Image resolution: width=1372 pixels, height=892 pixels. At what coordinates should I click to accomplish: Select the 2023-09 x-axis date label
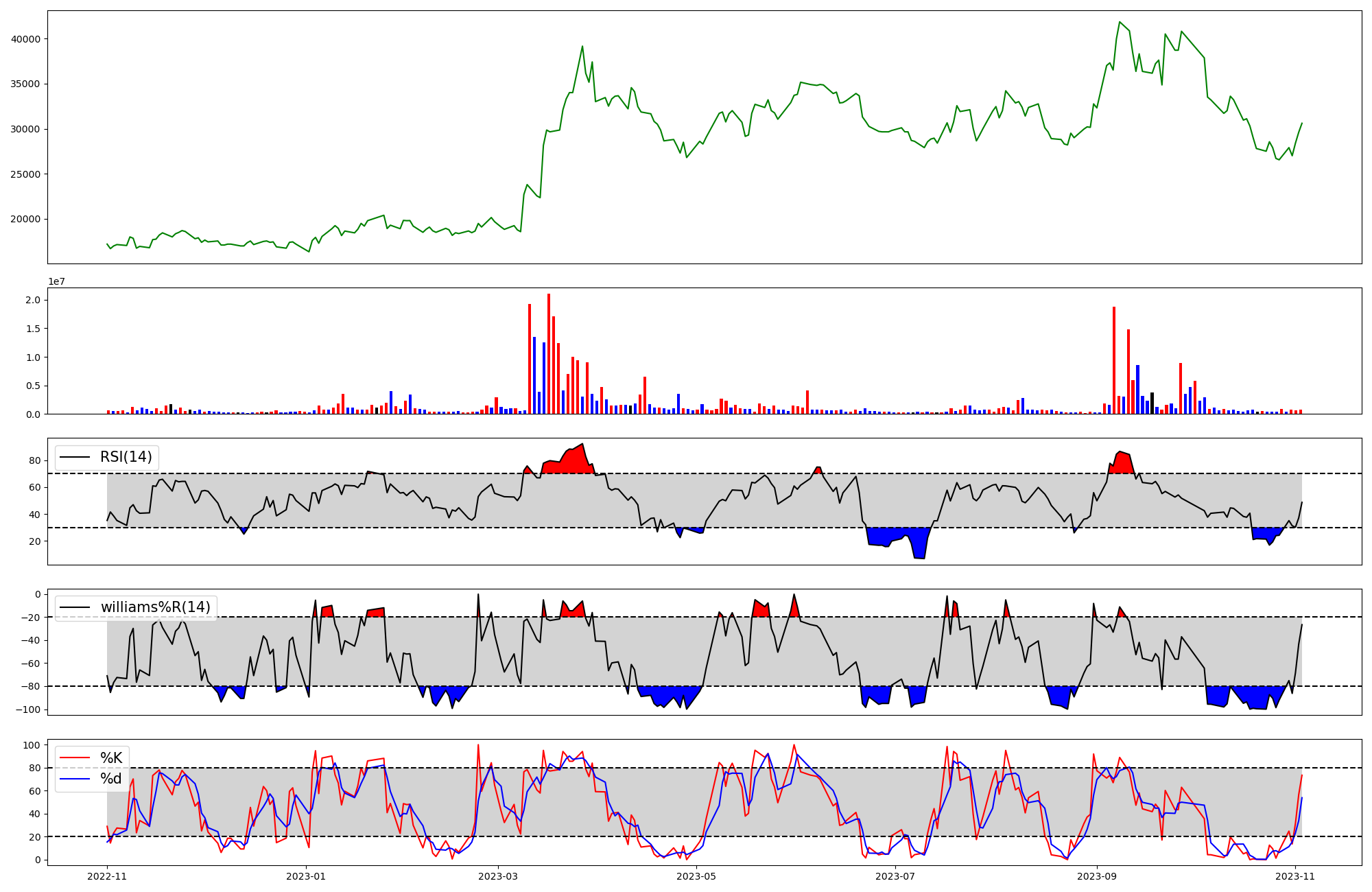pos(1096,876)
